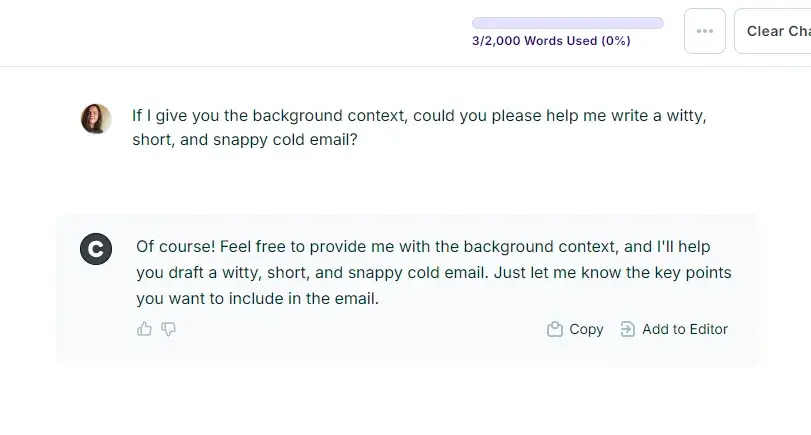The height and width of the screenshot is (435, 811).
Task: Click the user message line starting "If I give you"
Action: coord(419,115)
